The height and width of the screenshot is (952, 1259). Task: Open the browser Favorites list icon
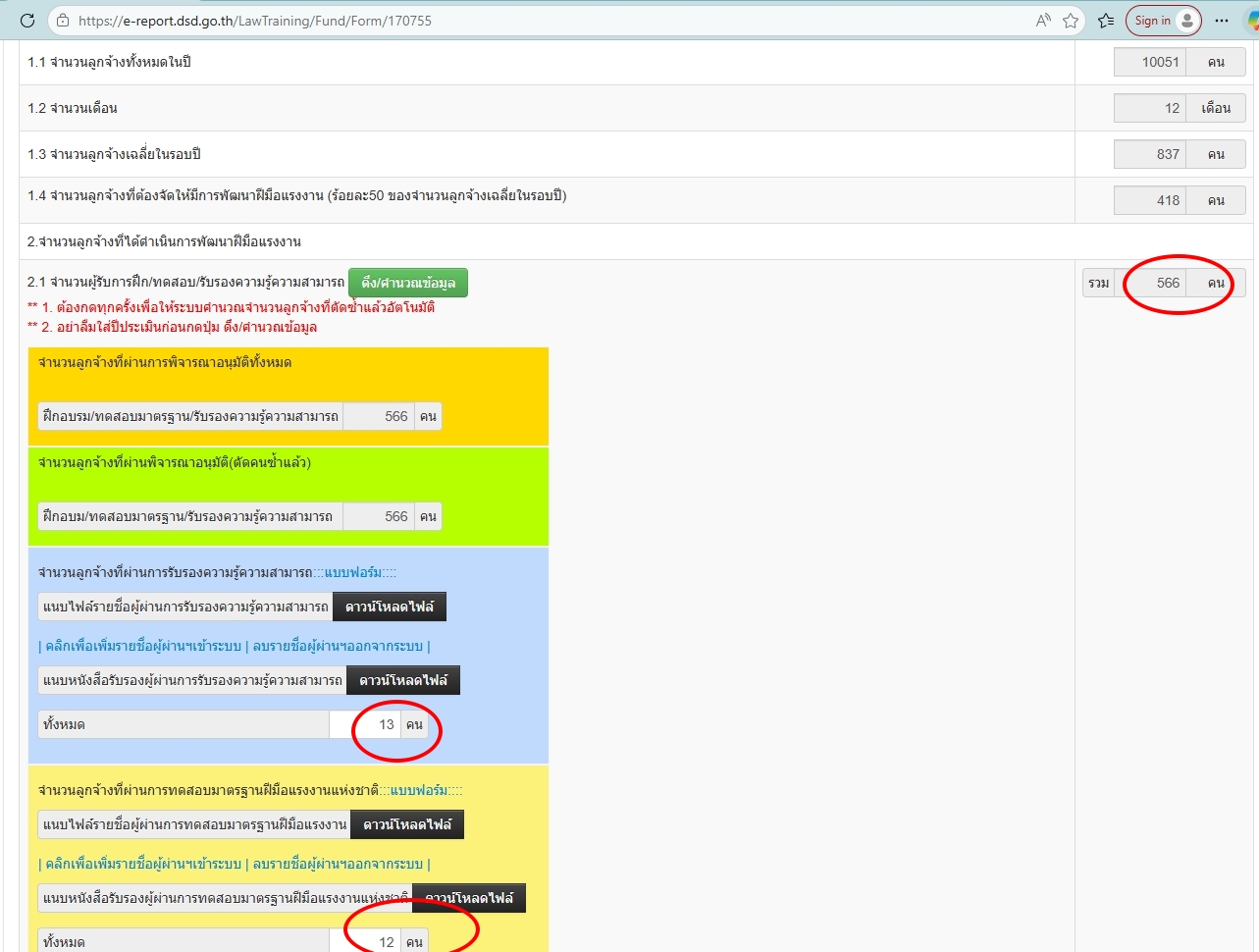point(1106,21)
